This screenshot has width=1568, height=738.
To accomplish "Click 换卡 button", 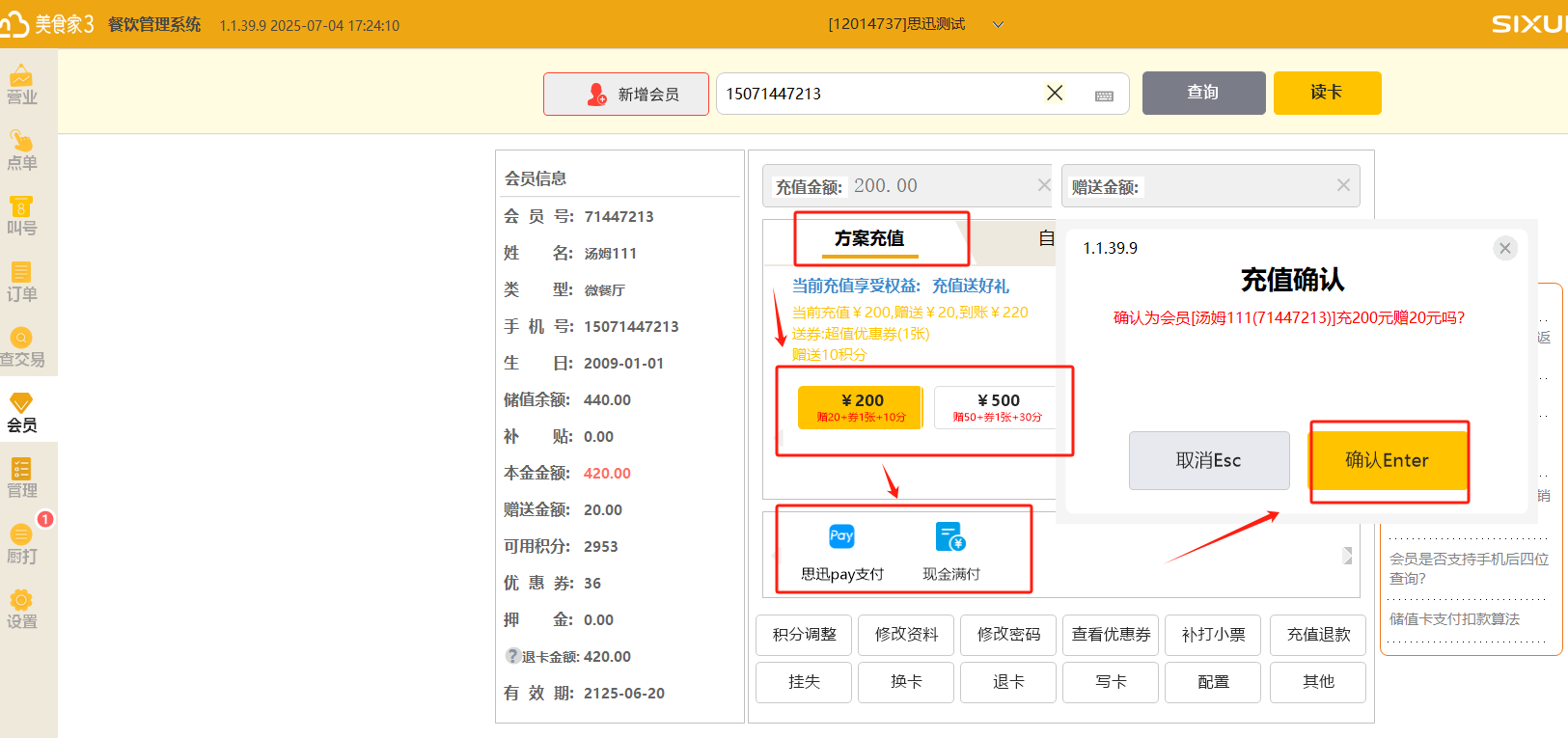I will point(906,682).
